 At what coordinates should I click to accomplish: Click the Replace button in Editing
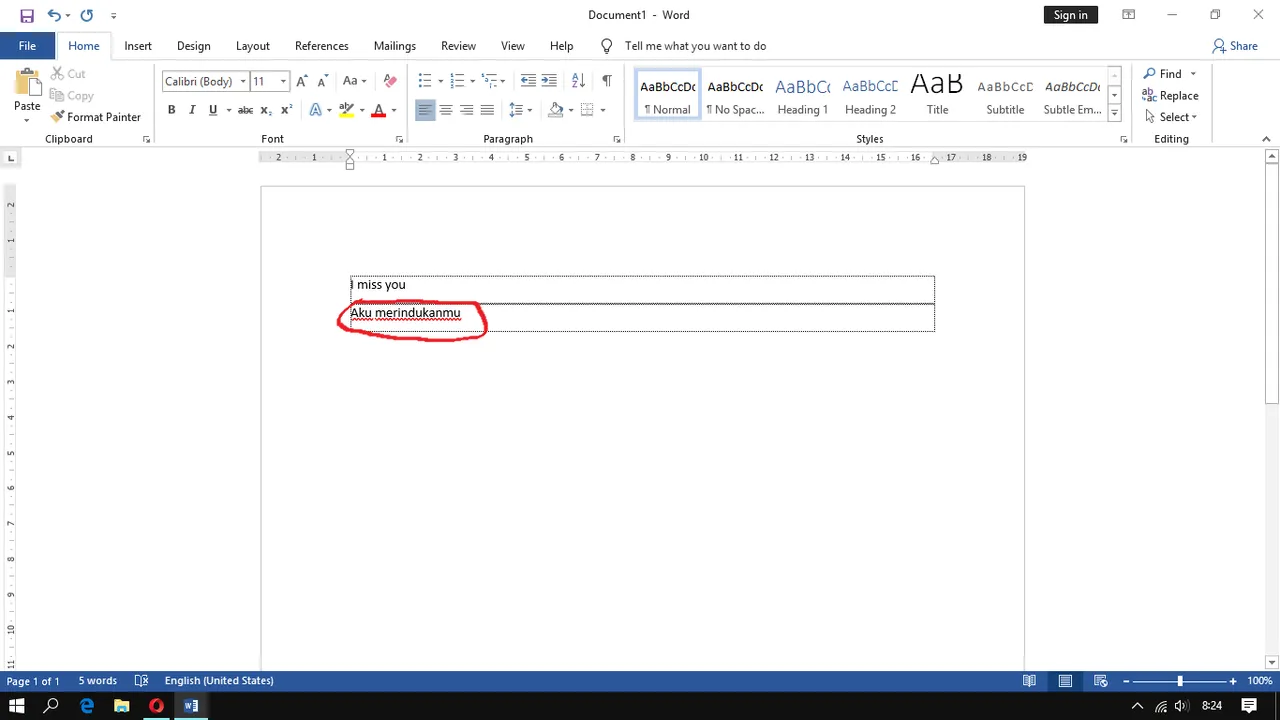pyautogui.click(x=1170, y=96)
